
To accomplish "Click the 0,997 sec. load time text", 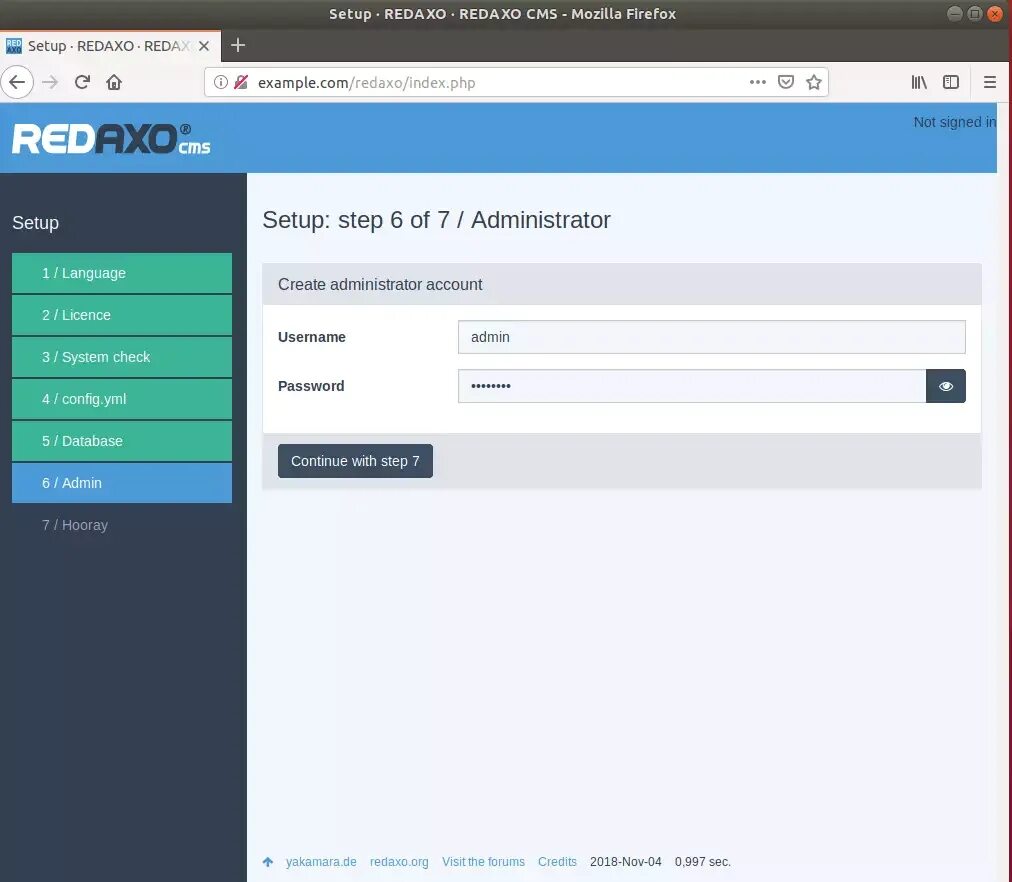I will coord(703,861).
